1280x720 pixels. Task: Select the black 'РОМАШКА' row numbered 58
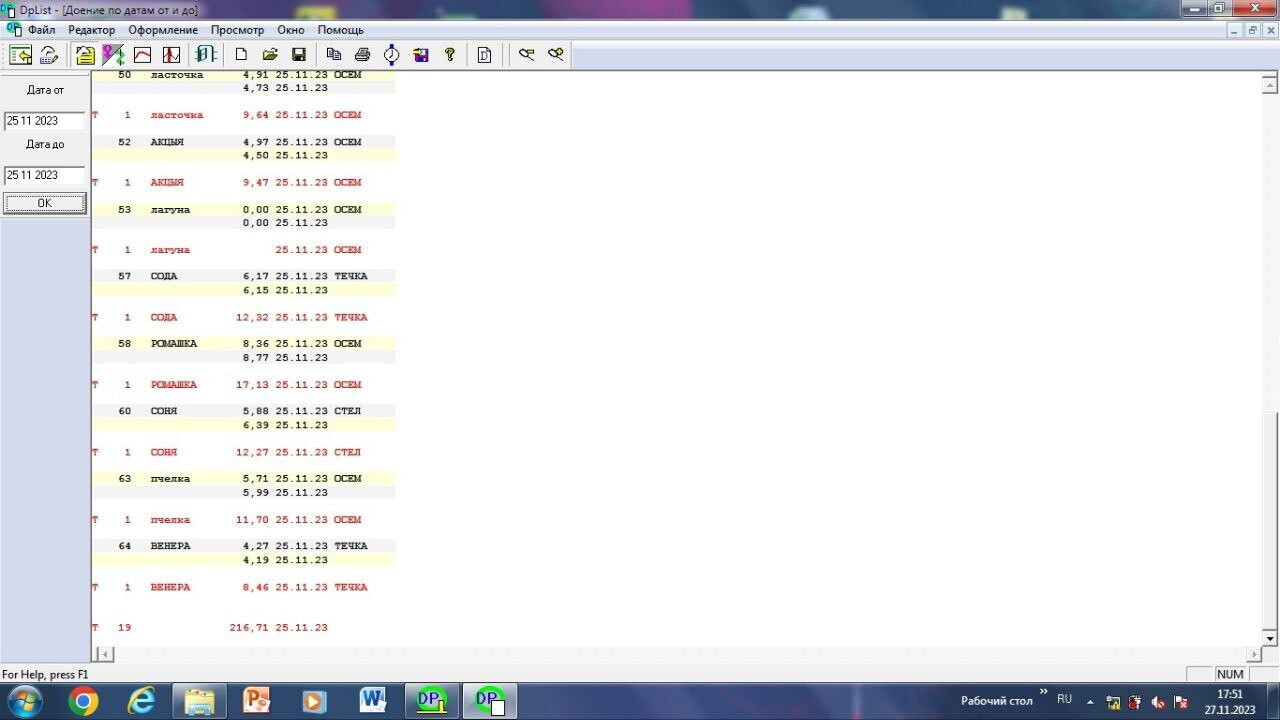tap(243, 343)
